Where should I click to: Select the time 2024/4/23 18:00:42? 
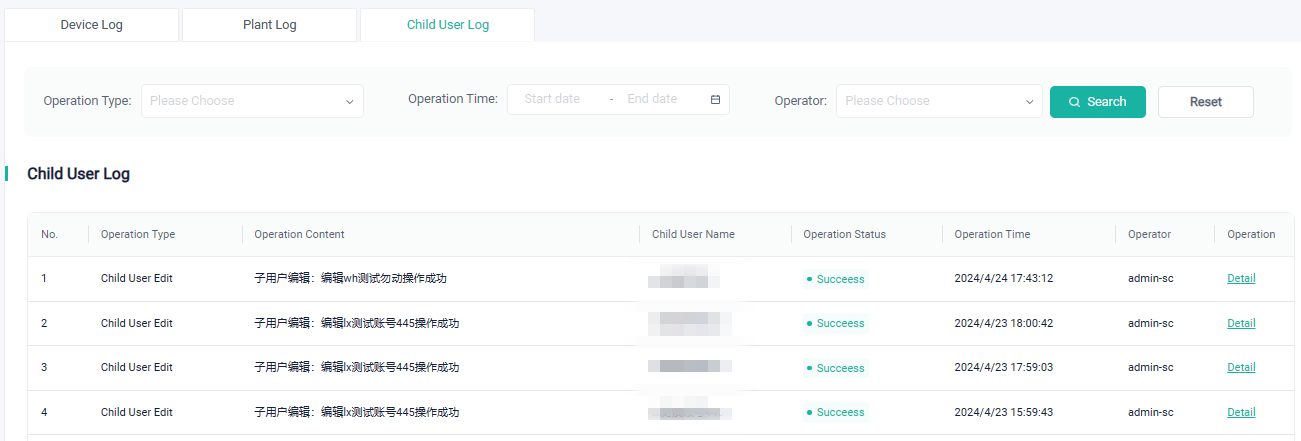coord(1003,323)
